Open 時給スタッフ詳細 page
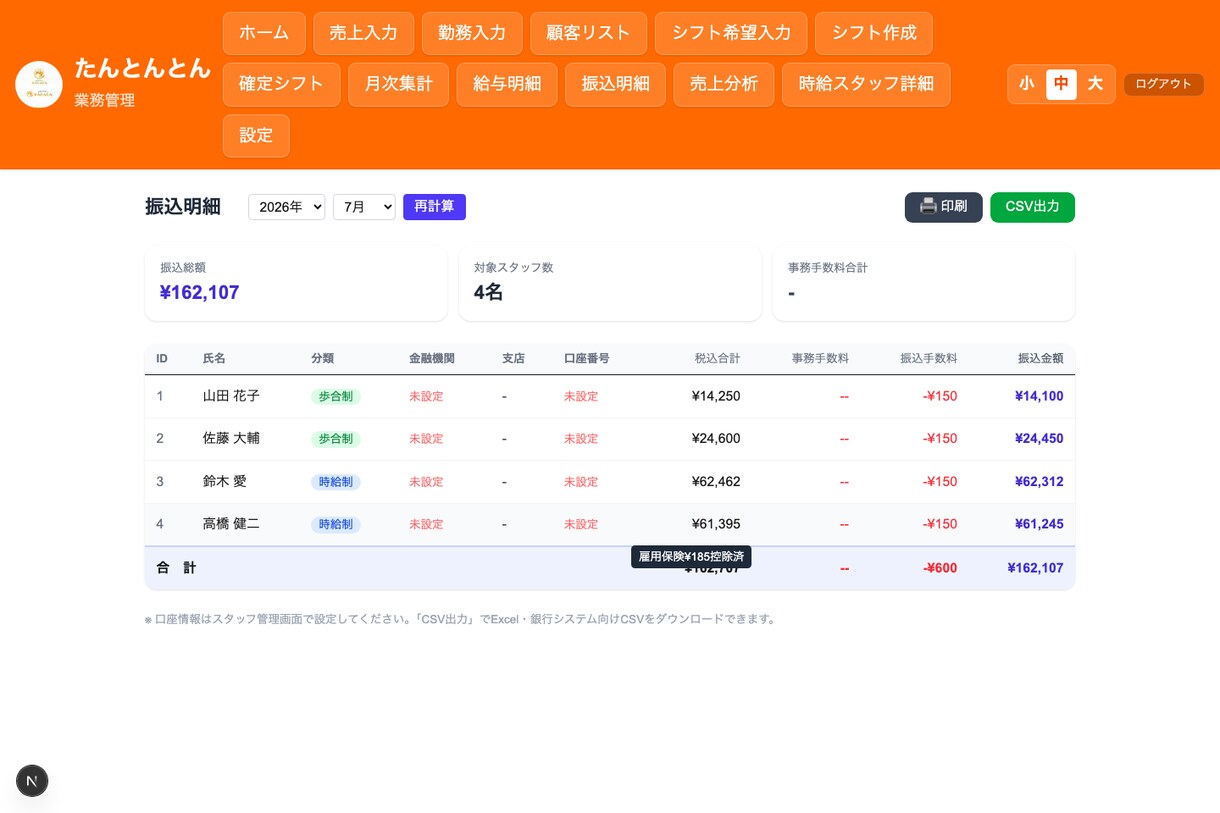This screenshot has height=813, width=1220. (x=866, y=84)
